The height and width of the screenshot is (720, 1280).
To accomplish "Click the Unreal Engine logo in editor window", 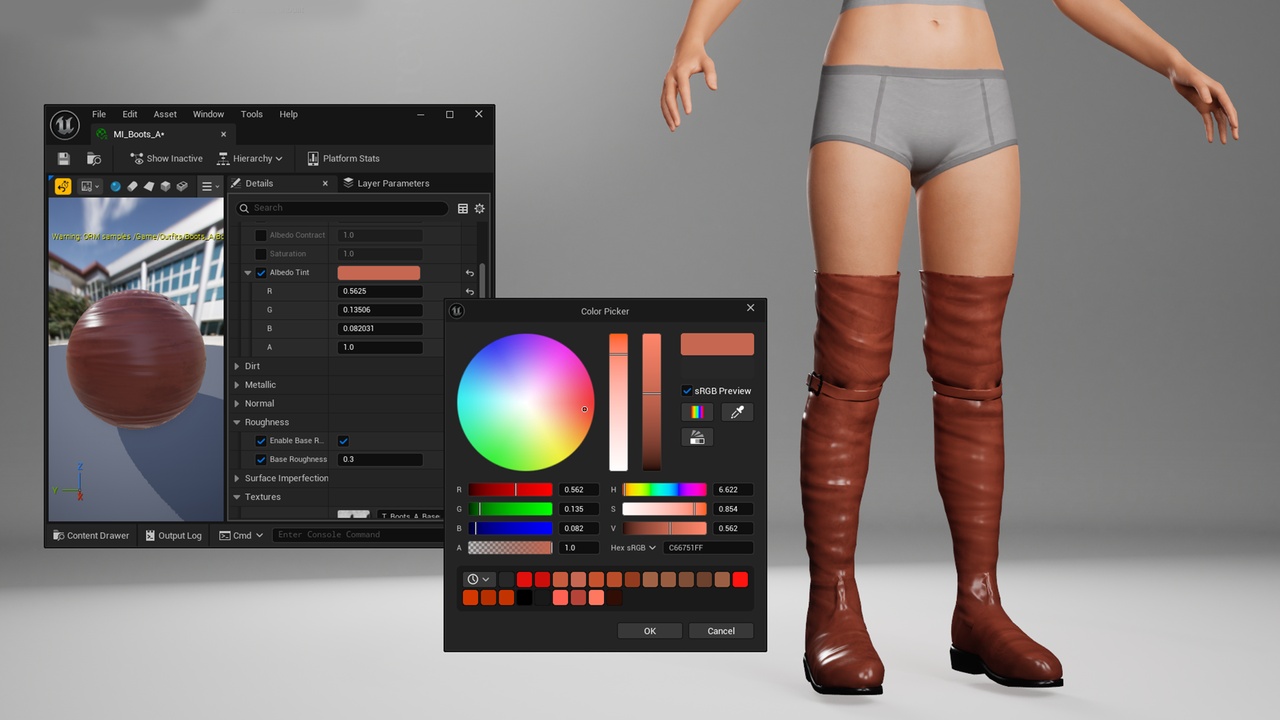I will click(x=65, y=124).
